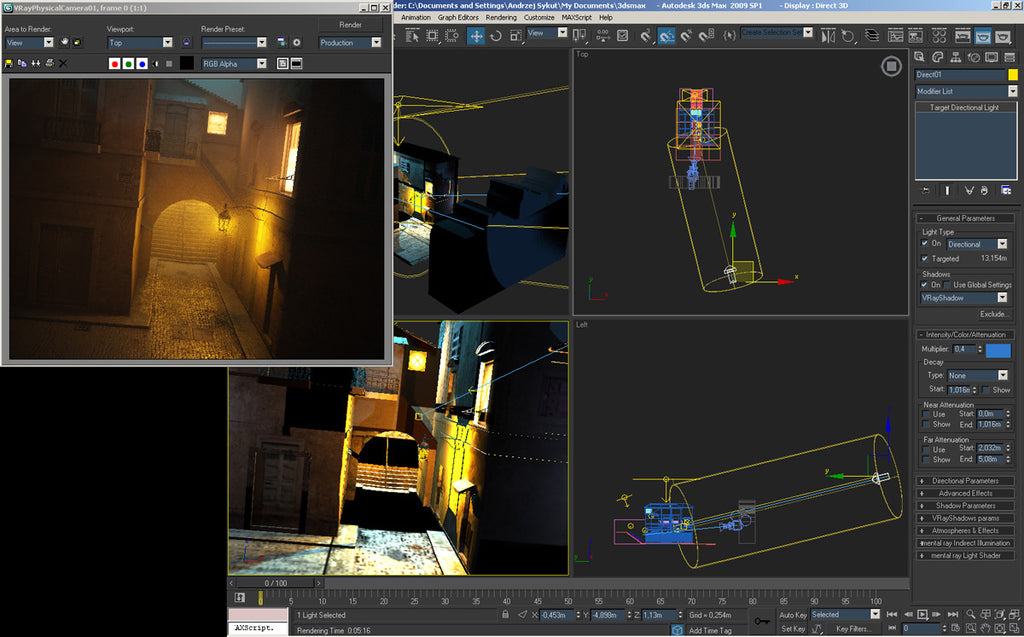Open the Exclude dialog for the light
Image resolution: width=1024 pixels, height=637 pixels.
995,313
